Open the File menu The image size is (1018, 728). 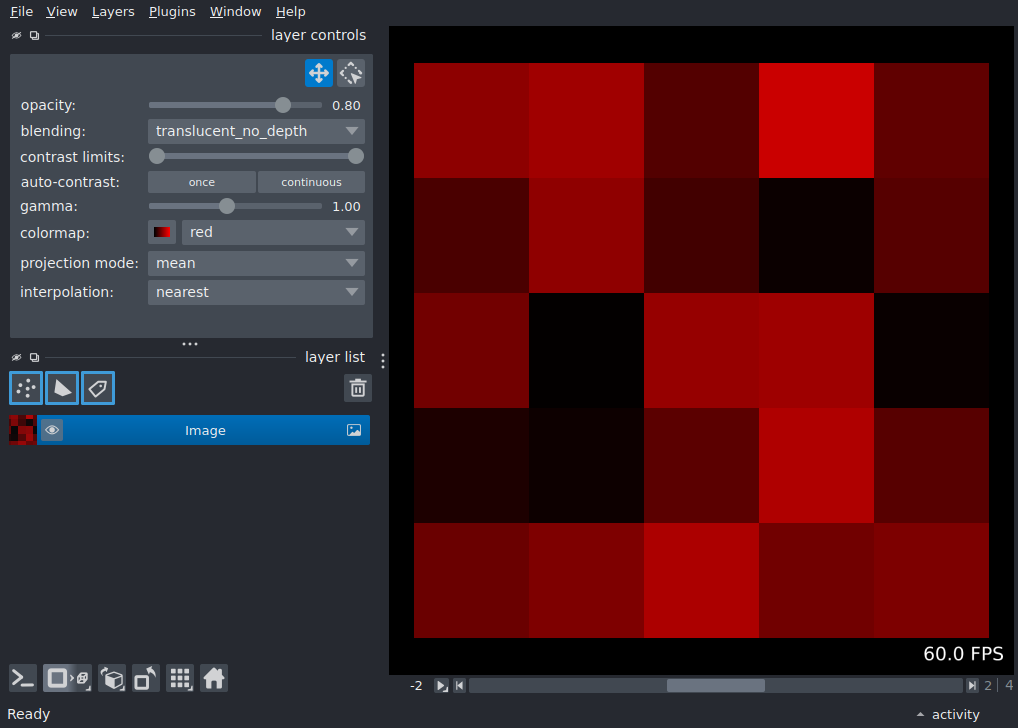[21, 12]
